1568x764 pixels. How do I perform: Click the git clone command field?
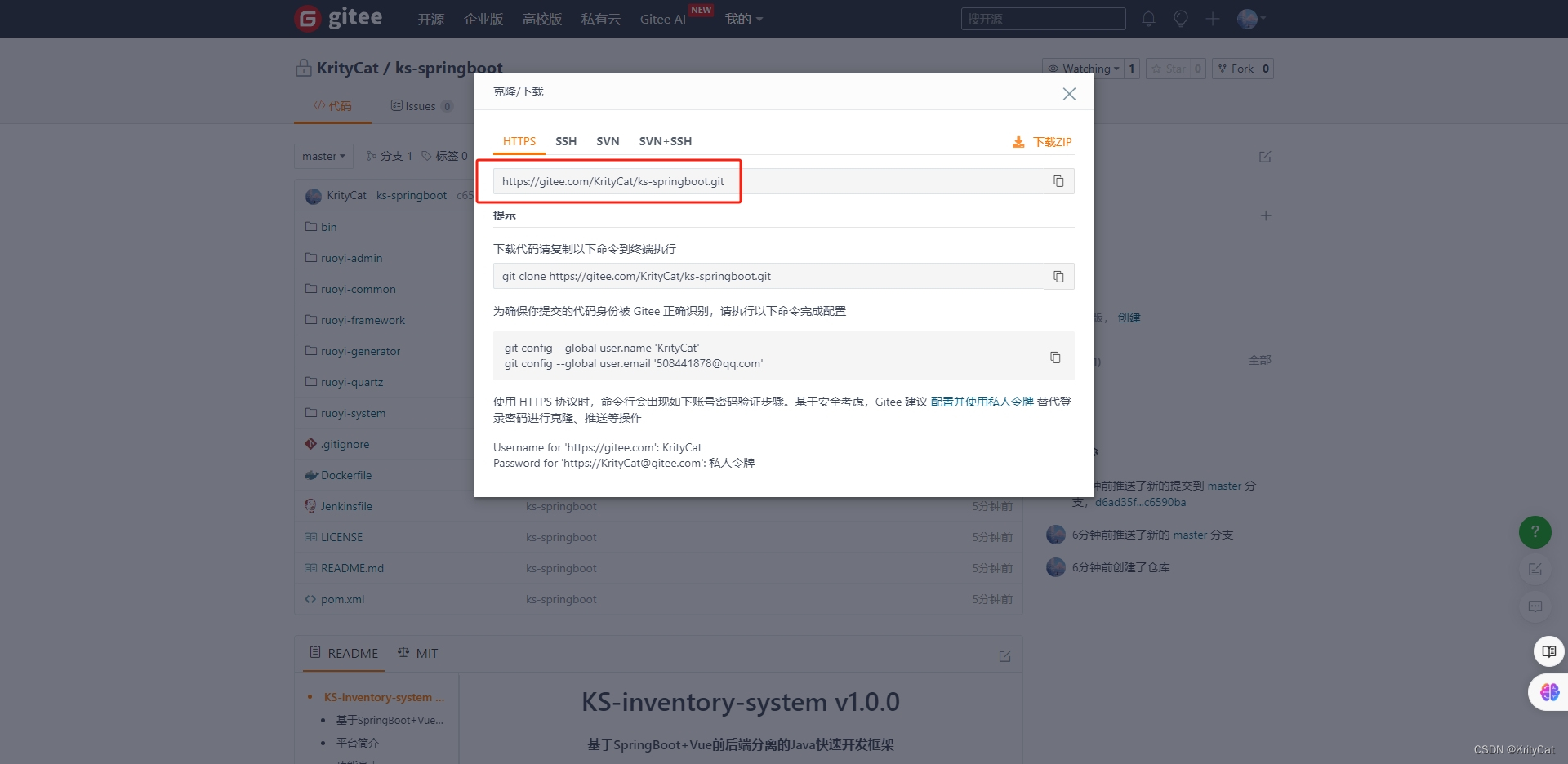[768, 276]
